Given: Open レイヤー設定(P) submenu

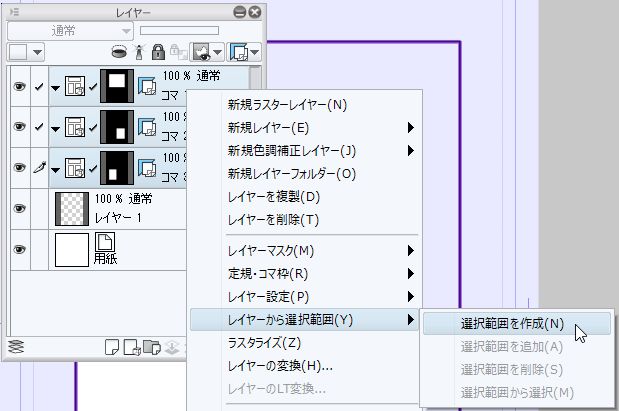Looking at the screenshot, I should click(x=304, y=297).
